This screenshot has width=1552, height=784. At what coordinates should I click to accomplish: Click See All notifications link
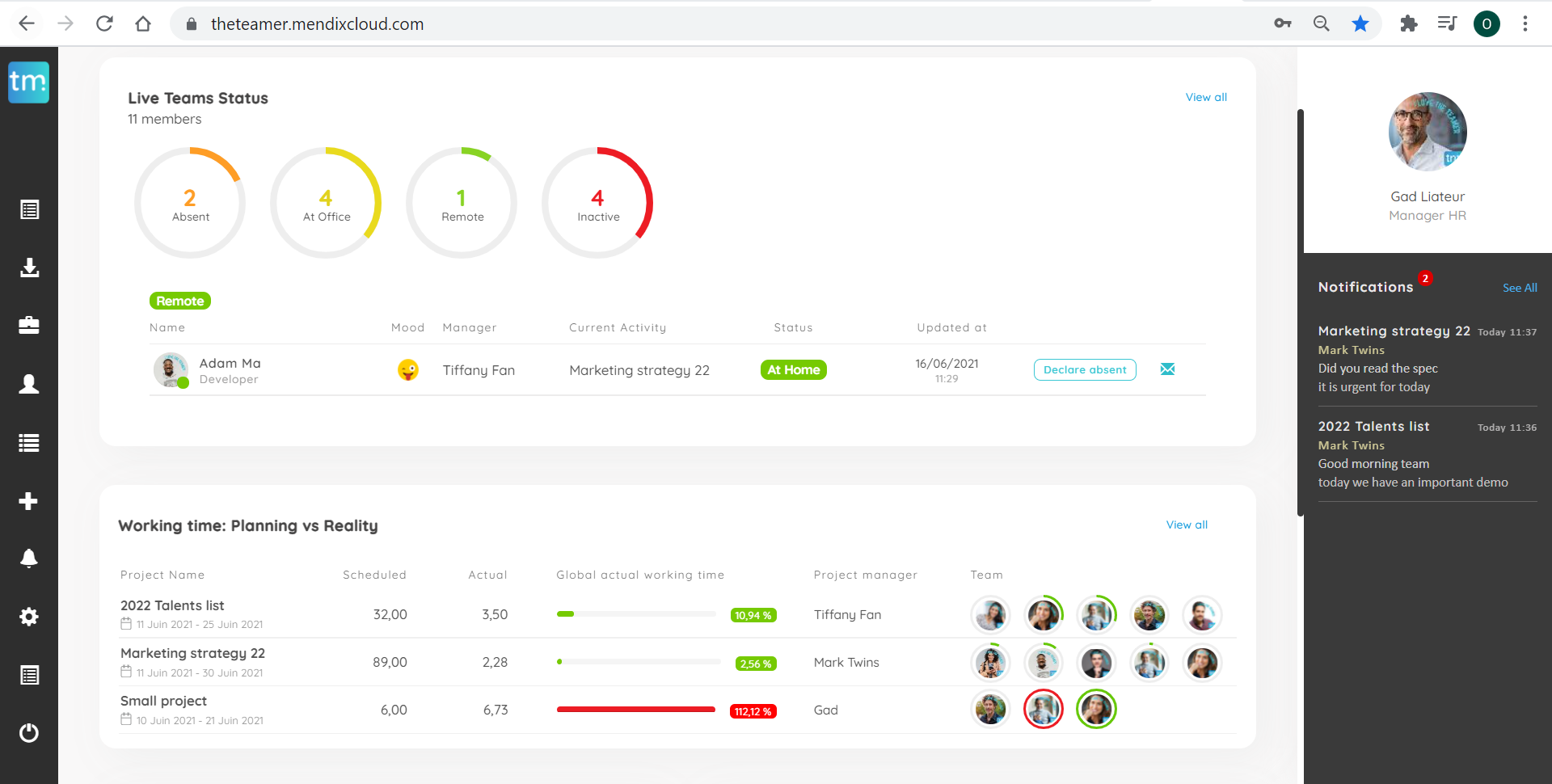(x=1519, y=288)
